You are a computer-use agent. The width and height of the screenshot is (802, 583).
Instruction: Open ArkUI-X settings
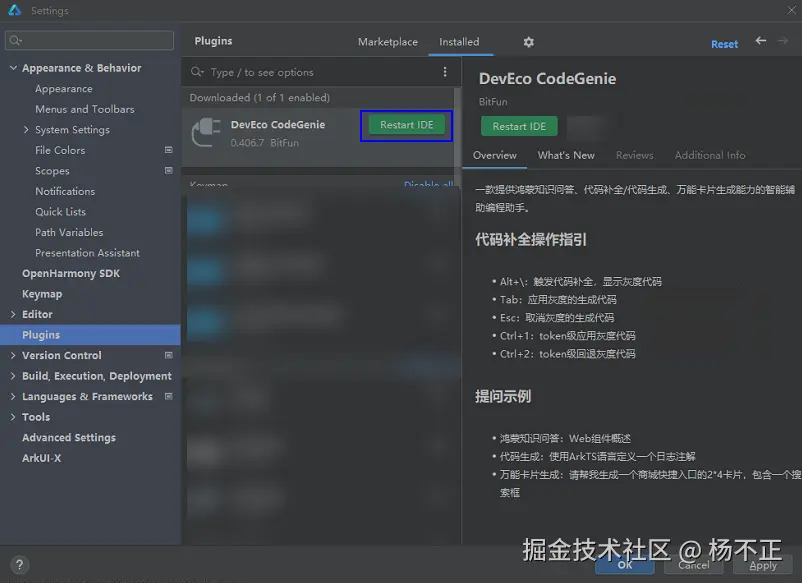[x=41, y=458]
